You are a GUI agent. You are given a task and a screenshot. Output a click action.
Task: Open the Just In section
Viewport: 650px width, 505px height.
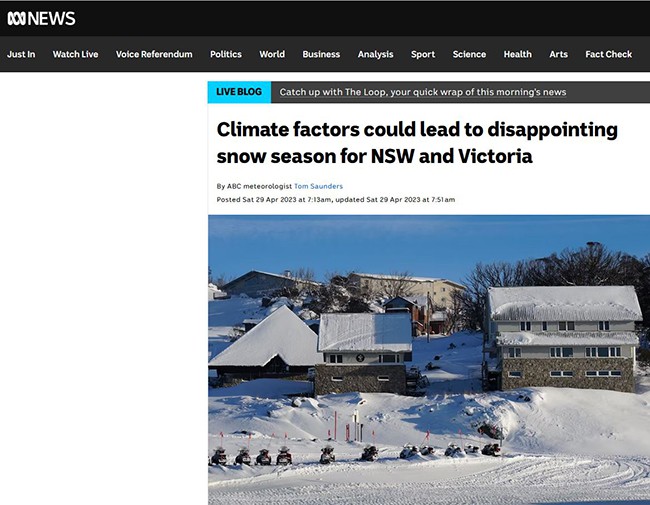[21, 54]
